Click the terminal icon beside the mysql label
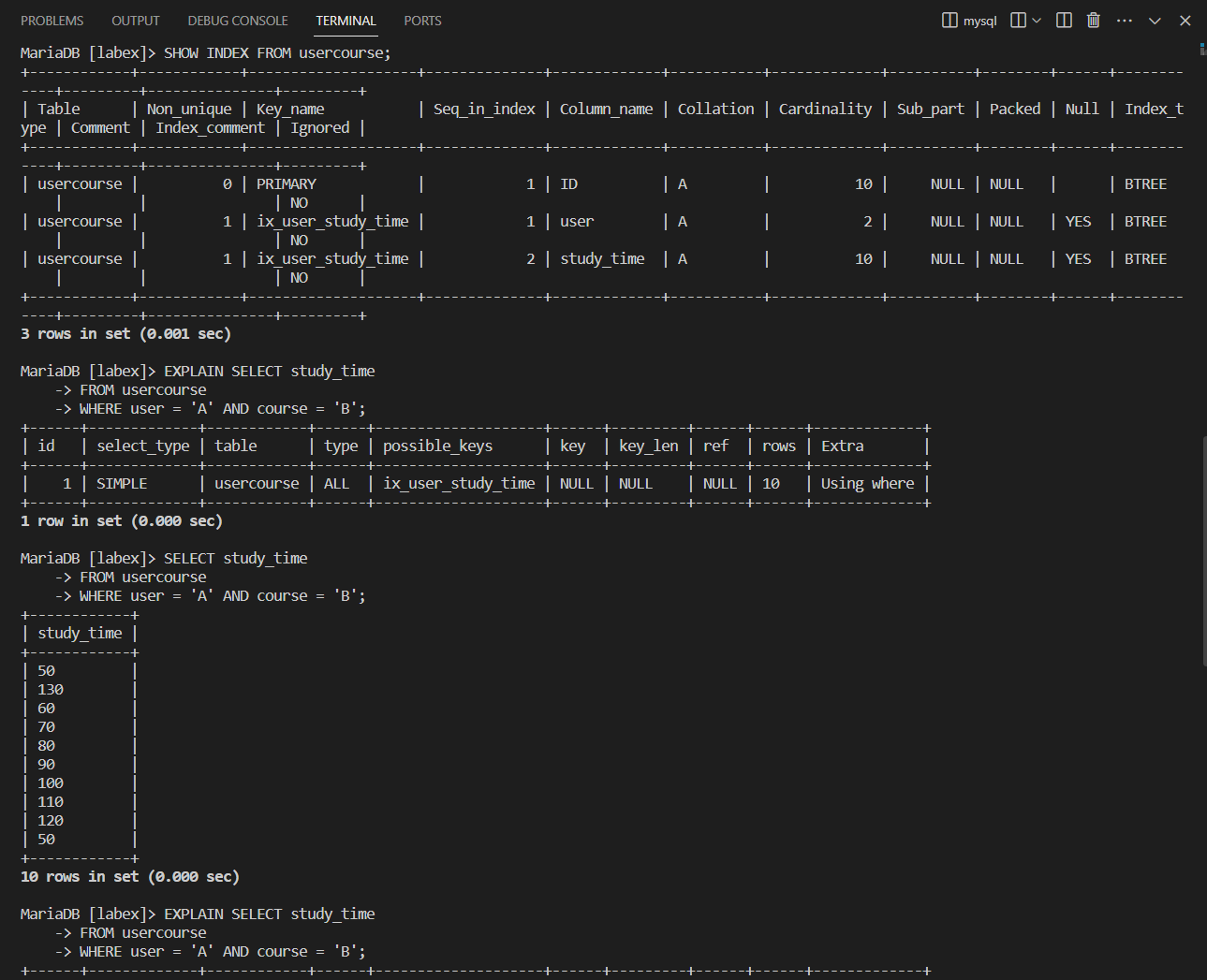1207x980 pixels. click(949, 20)
